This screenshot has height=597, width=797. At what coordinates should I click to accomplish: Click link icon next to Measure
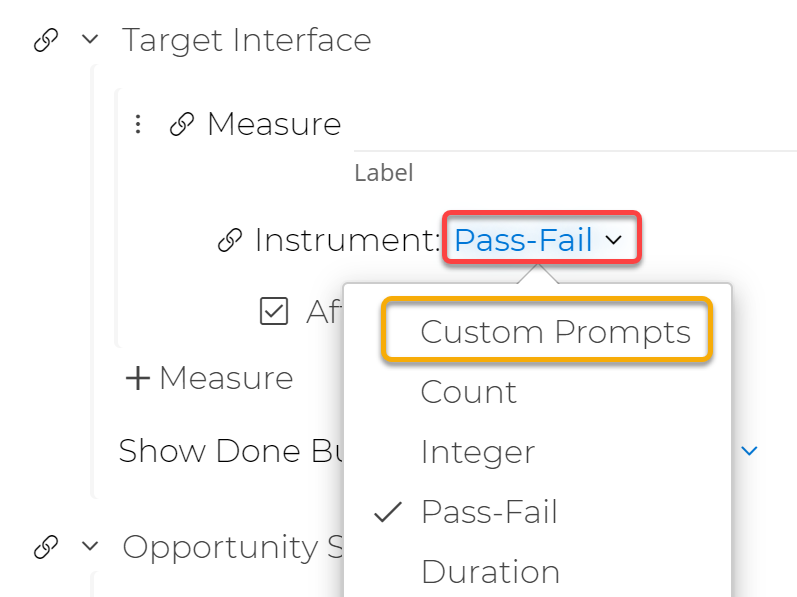click(x=181, y=125)
